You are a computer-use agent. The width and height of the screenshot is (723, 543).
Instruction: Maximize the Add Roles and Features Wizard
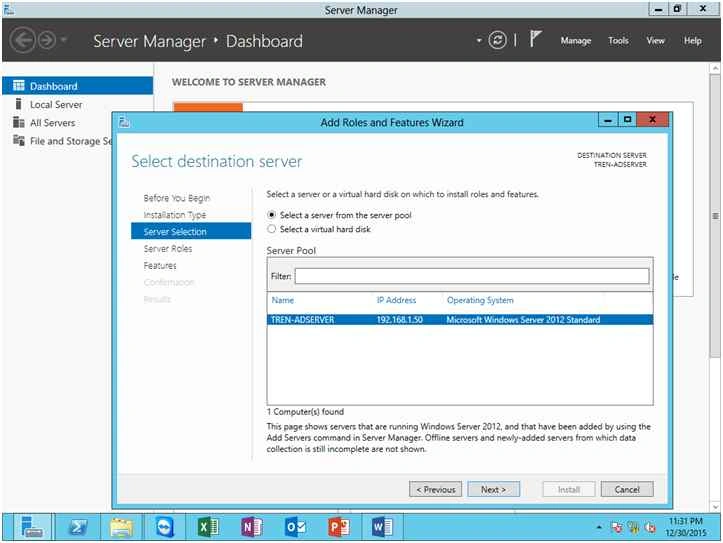[627, 120]
